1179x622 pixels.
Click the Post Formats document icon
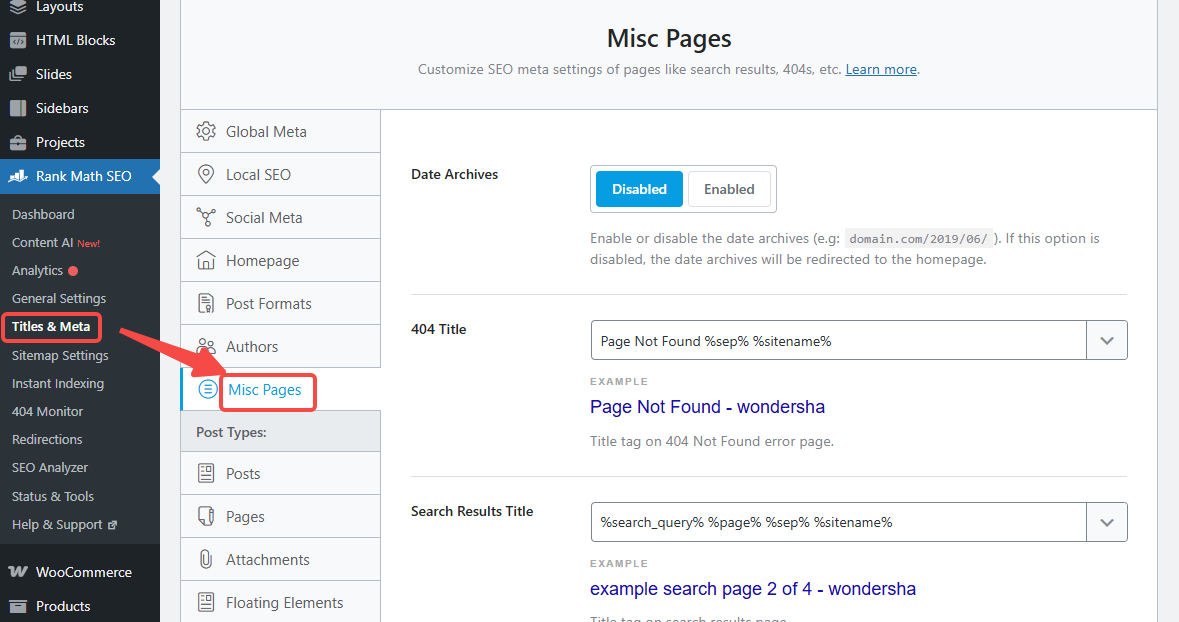point(206,304)
